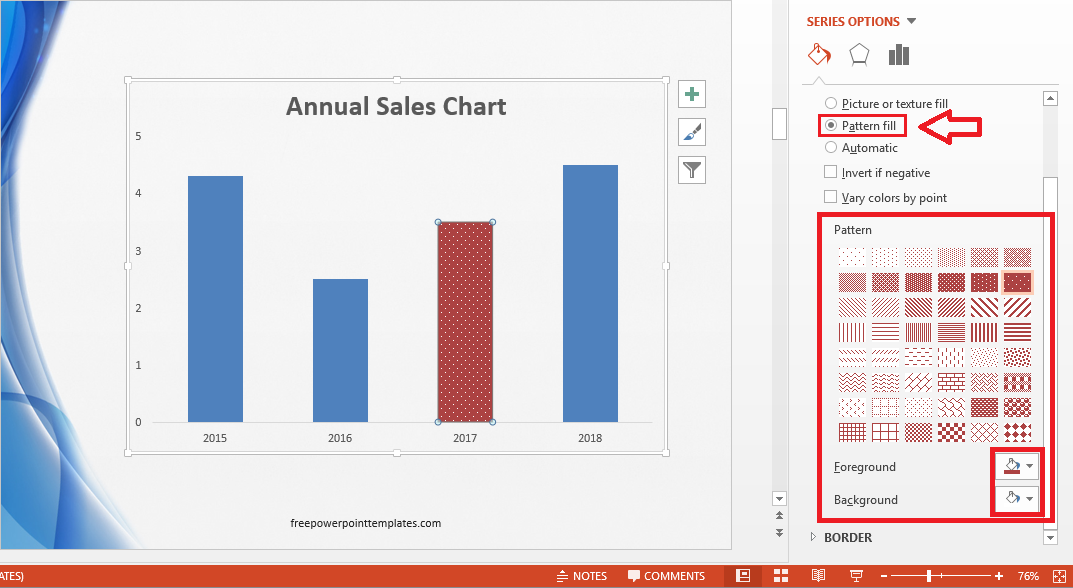
Task: Show the Comments pane
Action: 667,575
